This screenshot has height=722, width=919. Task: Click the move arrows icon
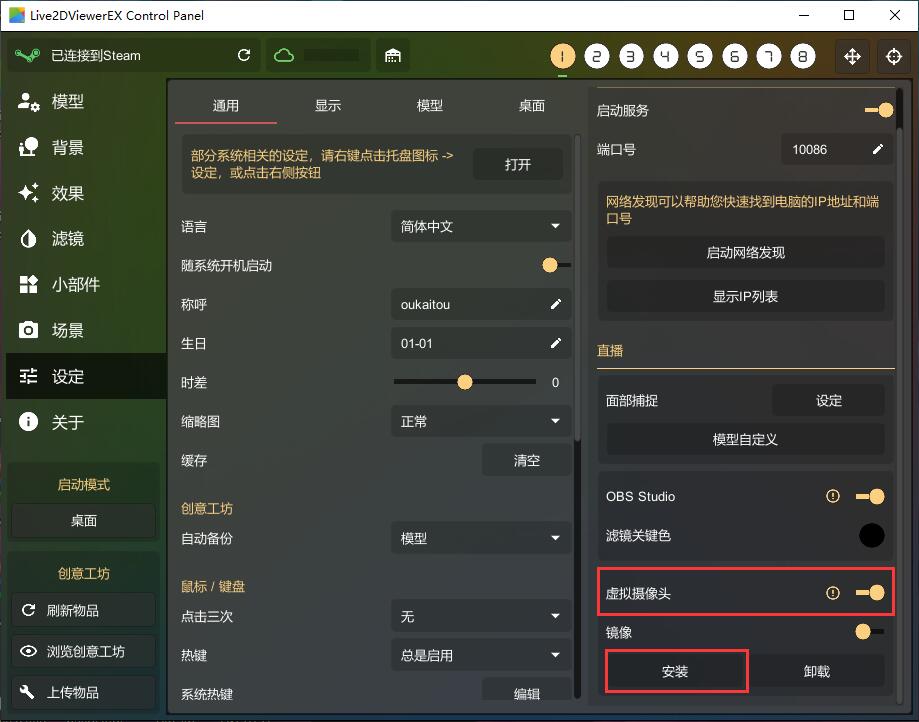pos(852,56)
